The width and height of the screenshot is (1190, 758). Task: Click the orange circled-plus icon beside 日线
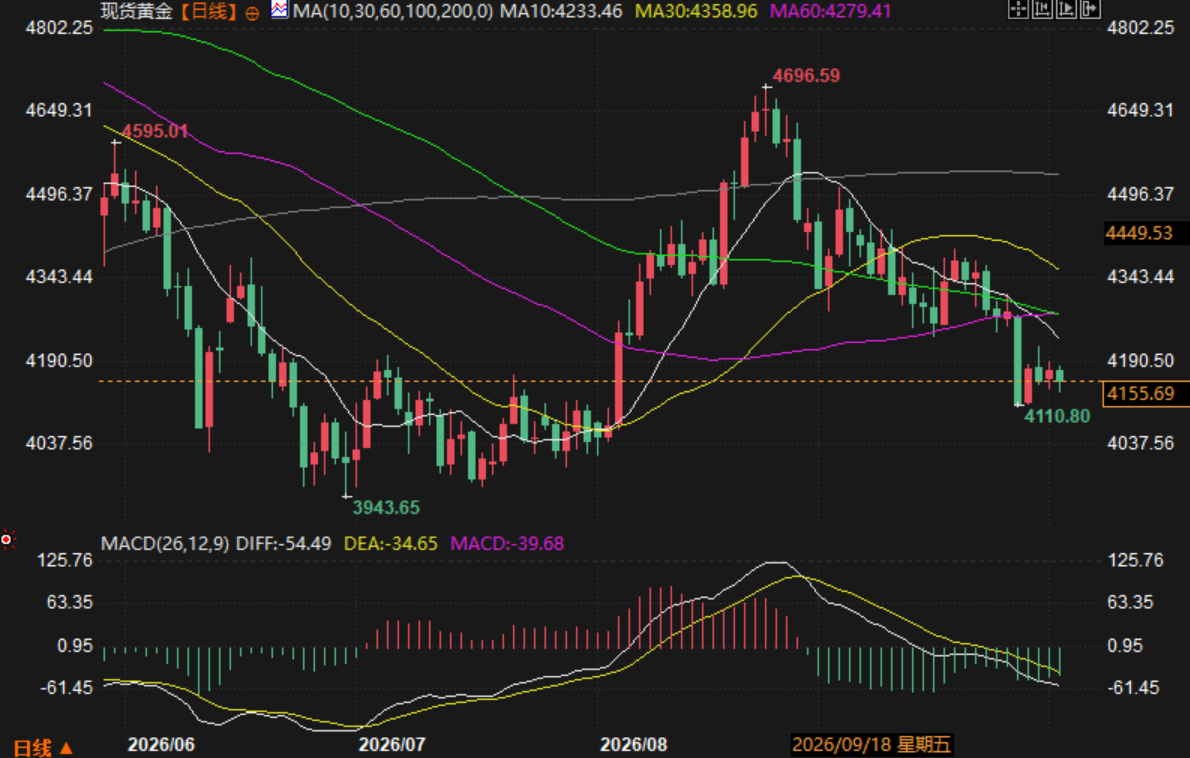[252, 13]
